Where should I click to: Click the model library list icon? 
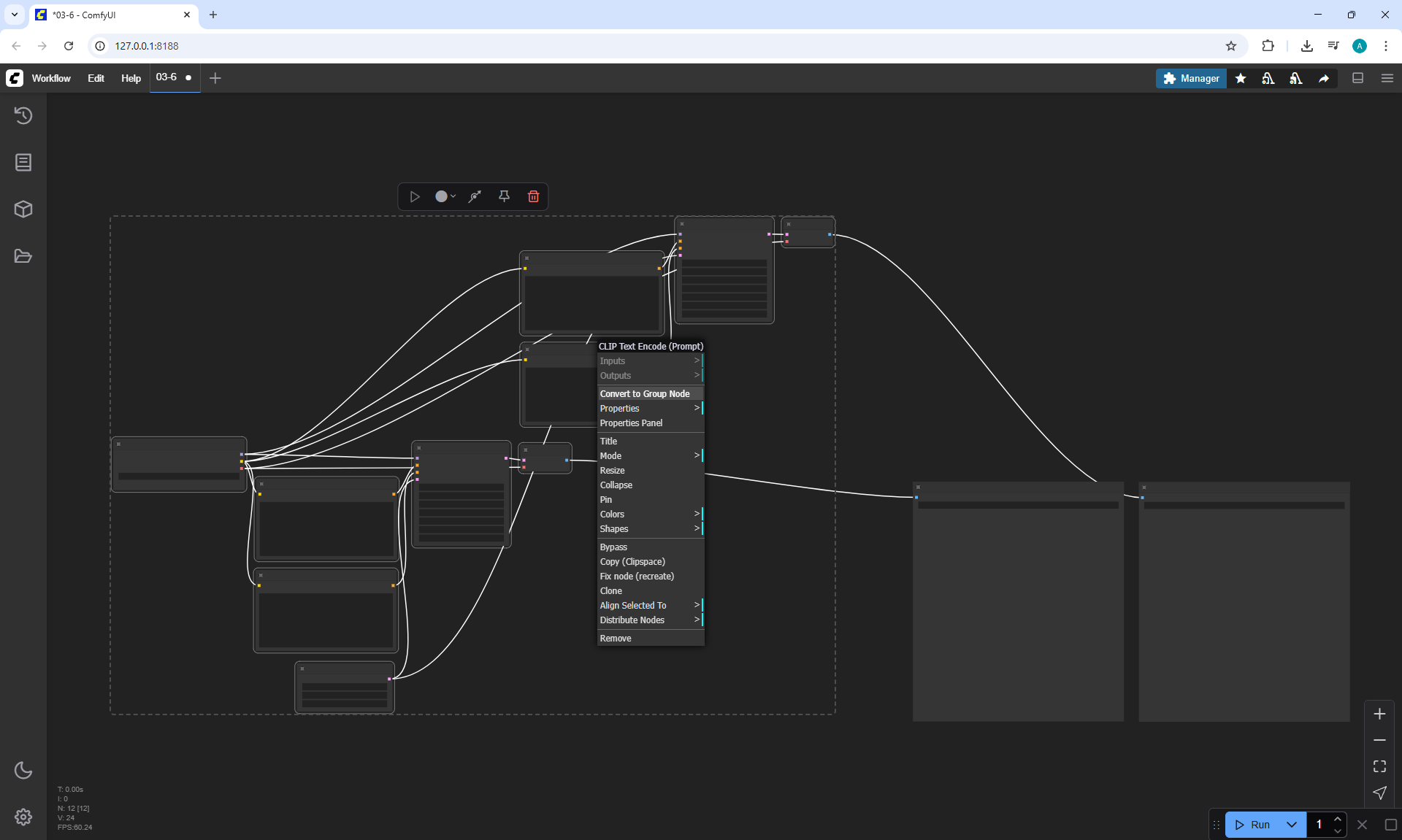(23, 162)
